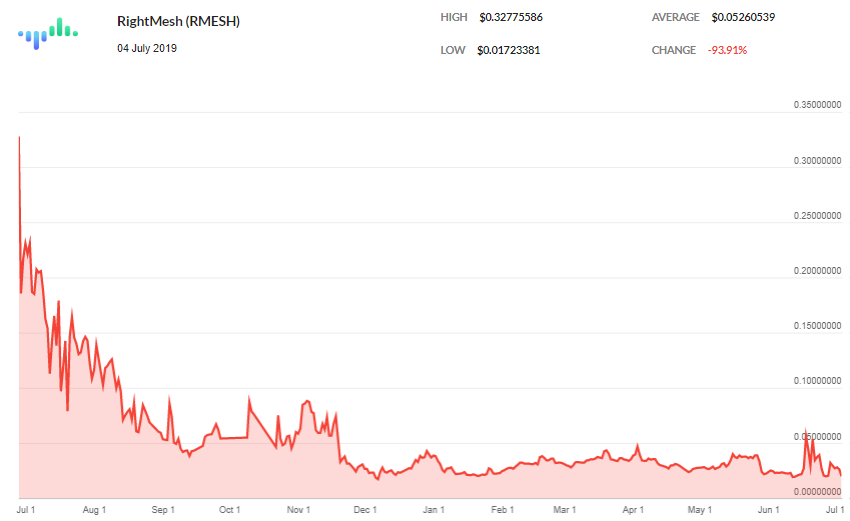Click the date 04 July 2019

coord(147,48)
